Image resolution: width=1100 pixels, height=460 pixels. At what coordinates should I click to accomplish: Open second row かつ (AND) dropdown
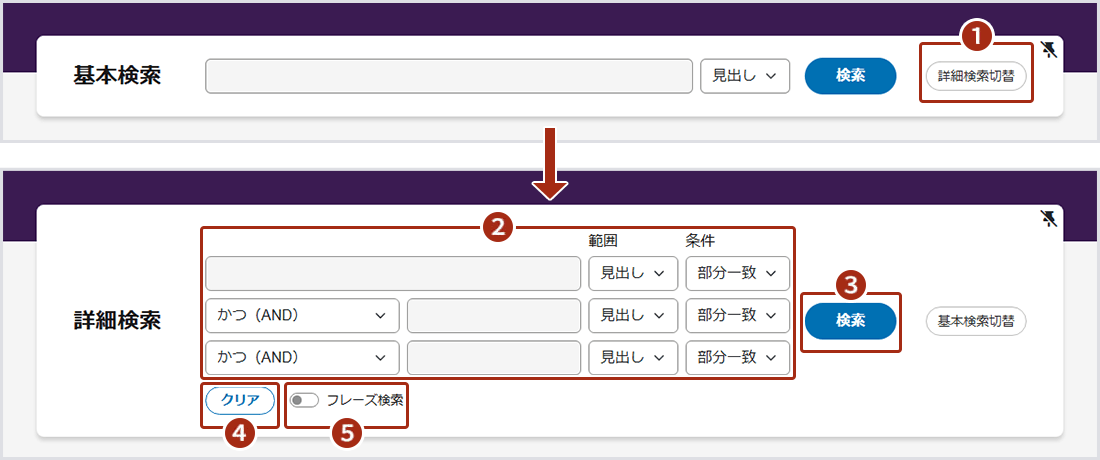pos(302,316)
